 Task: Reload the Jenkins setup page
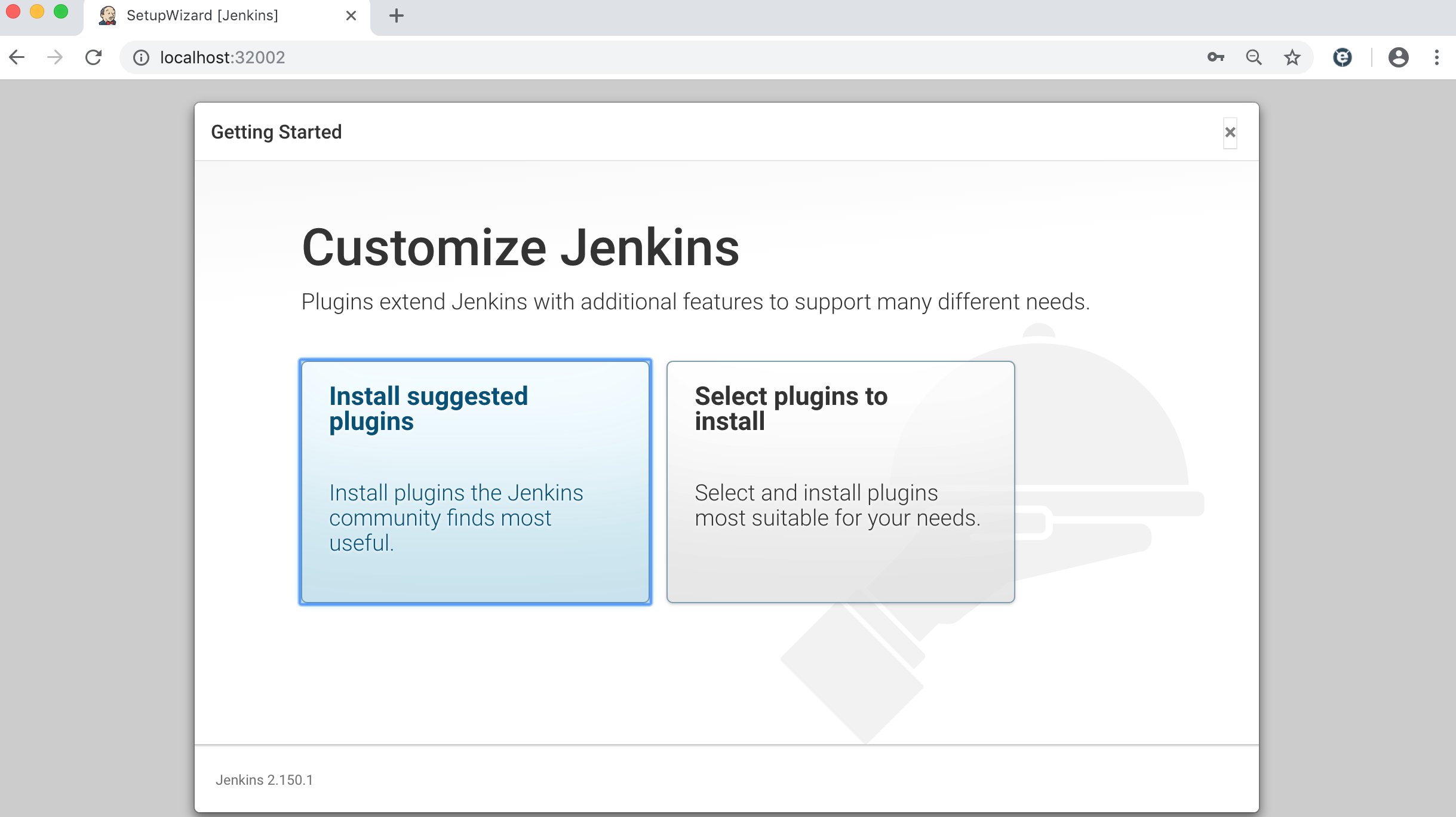click(x=94, y=57)
